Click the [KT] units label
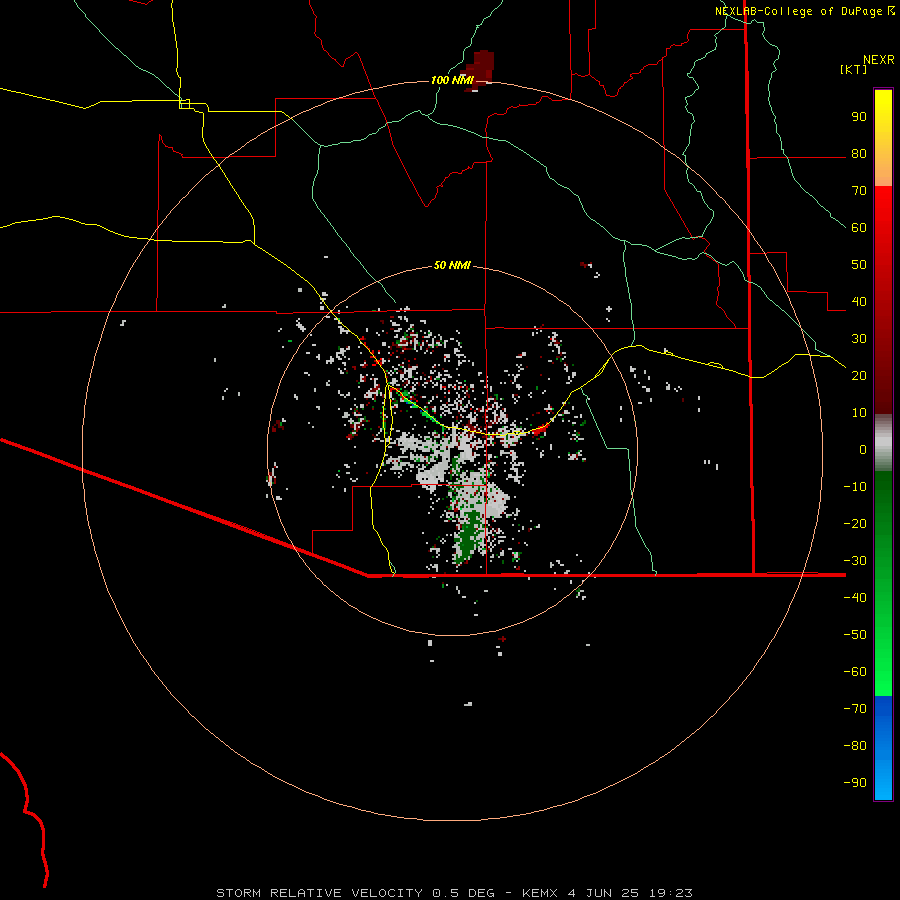The image size is (900, 900). [854, 69]
